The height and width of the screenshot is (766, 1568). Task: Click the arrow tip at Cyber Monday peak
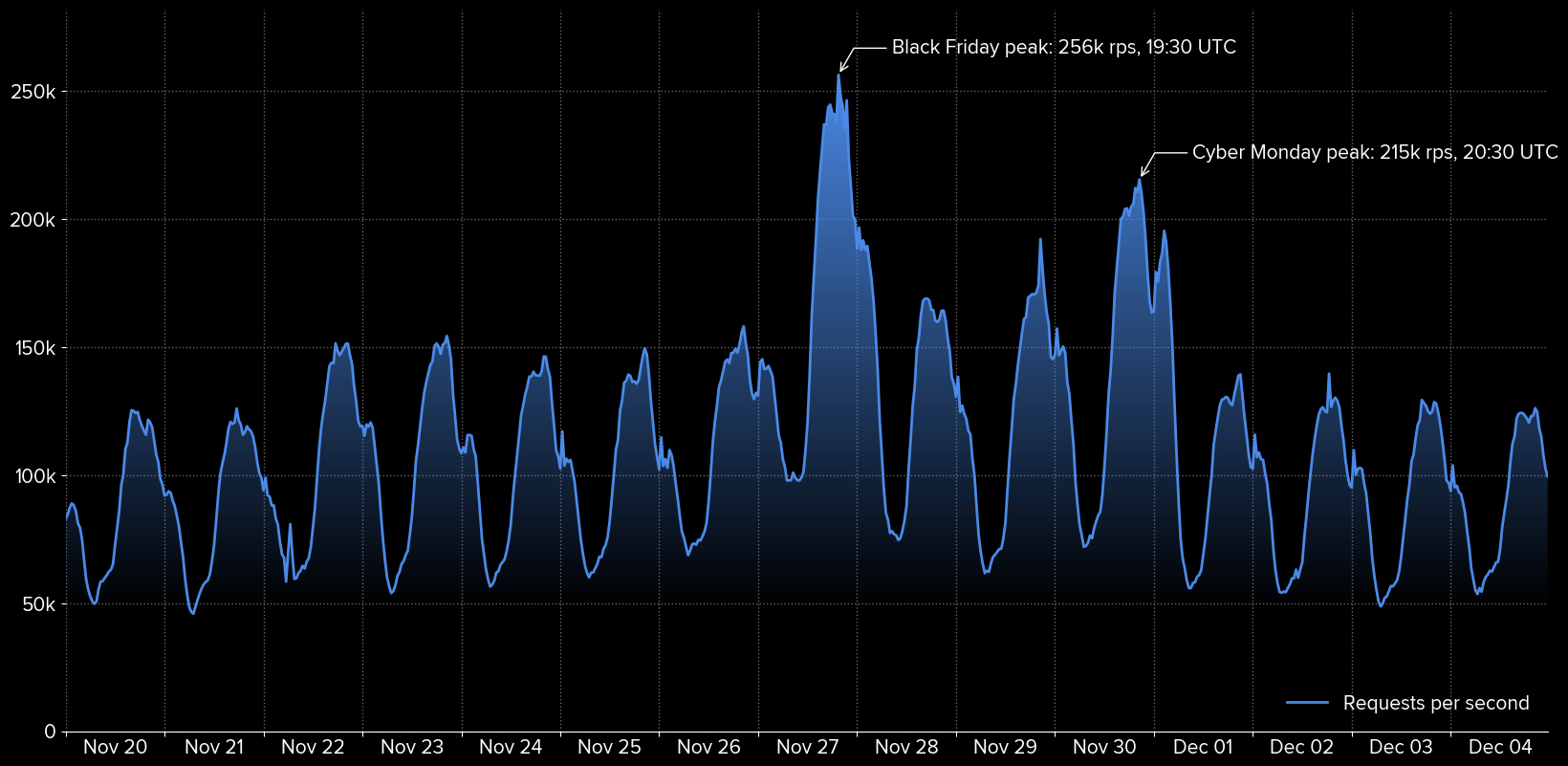click(1142, 176)
